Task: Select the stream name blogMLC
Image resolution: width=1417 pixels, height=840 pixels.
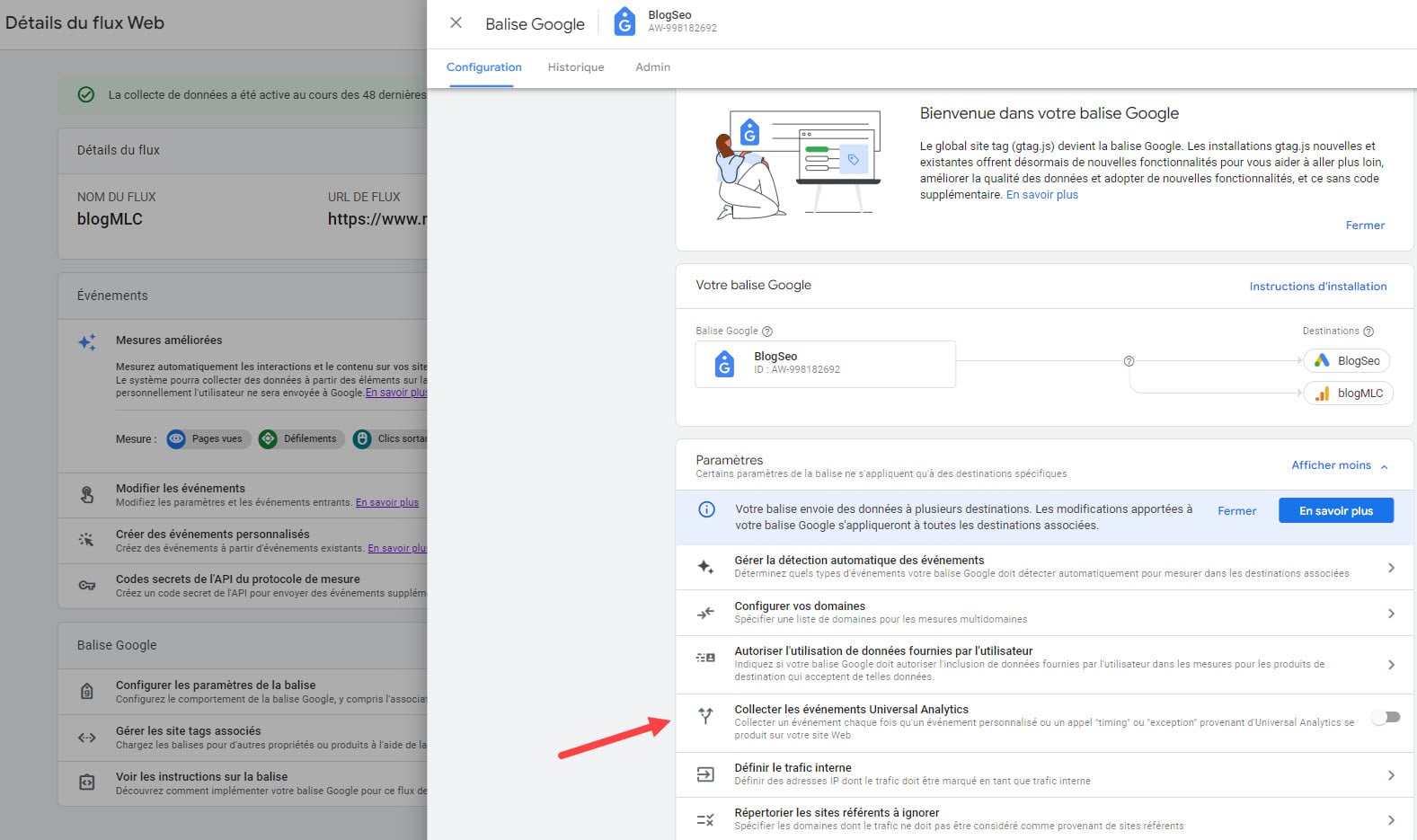Action: pyautogui.click(x=110, y=219)
